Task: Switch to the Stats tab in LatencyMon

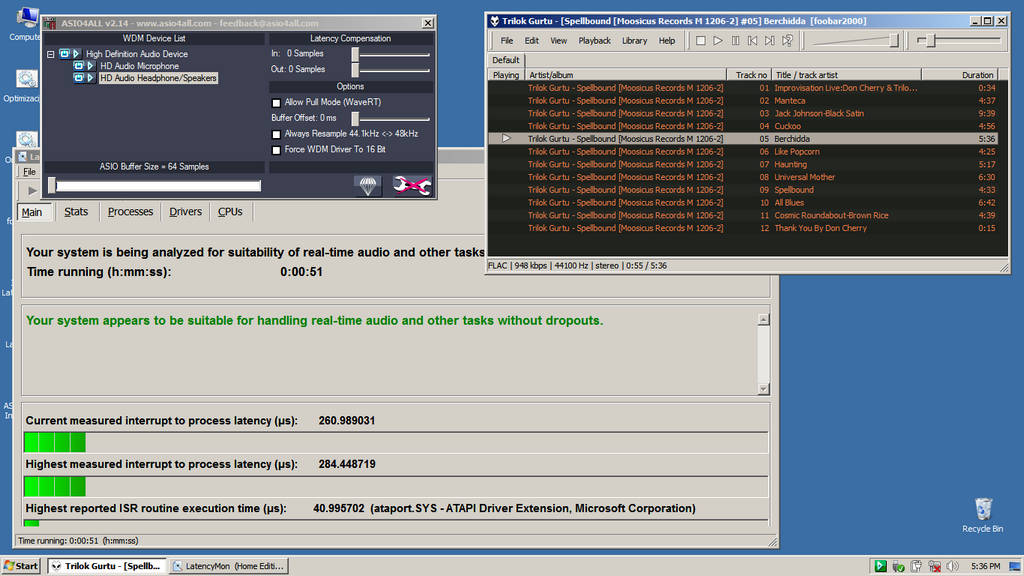Action: [x=76, y=212]
